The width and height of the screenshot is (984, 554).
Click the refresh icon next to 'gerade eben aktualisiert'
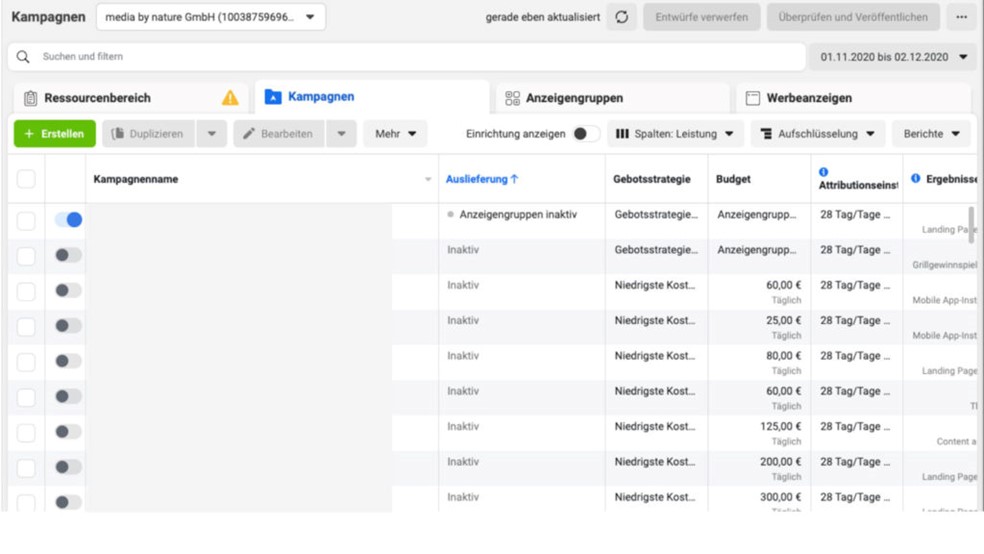621,17
